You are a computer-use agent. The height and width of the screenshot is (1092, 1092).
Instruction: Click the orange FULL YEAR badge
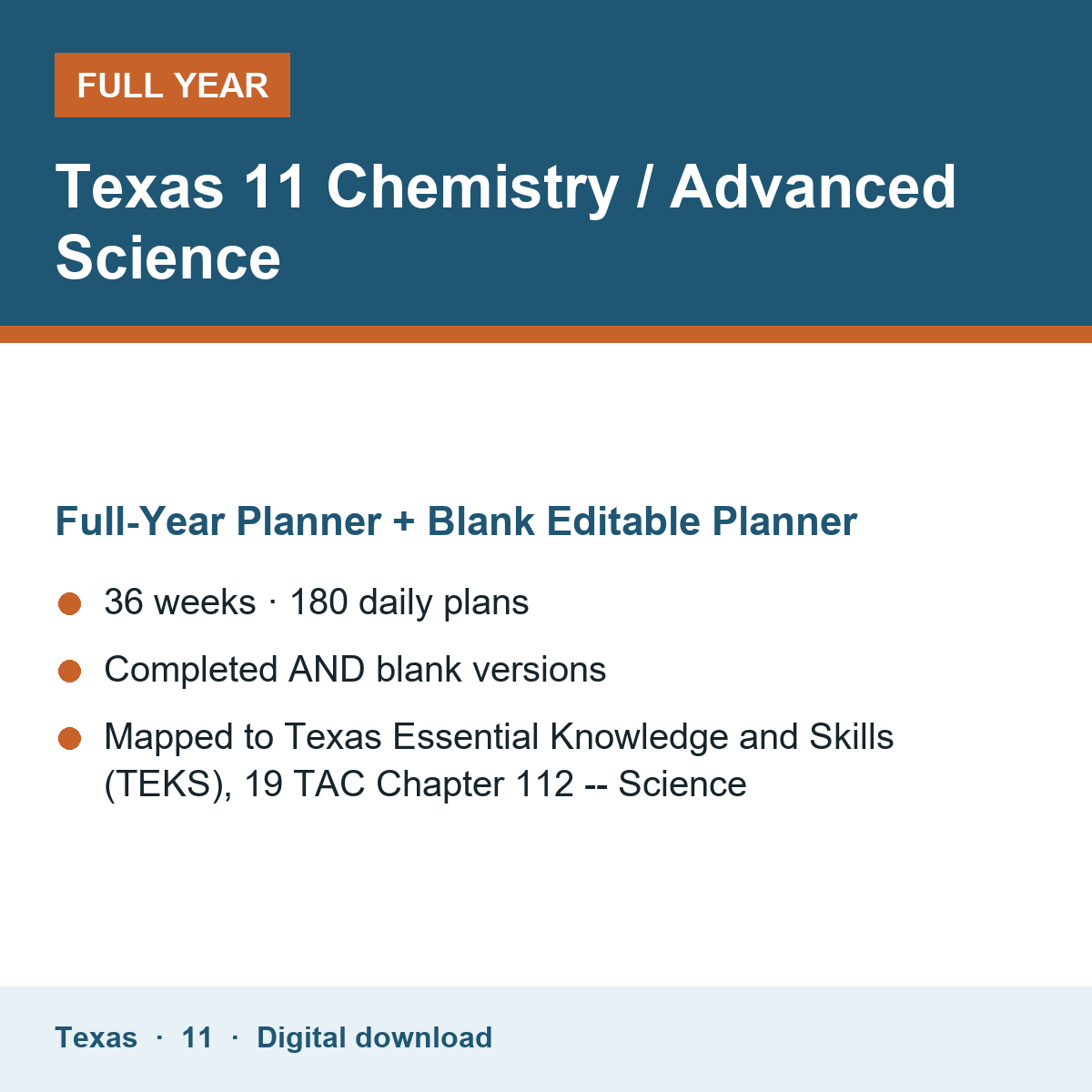click(x=172, y=85)
